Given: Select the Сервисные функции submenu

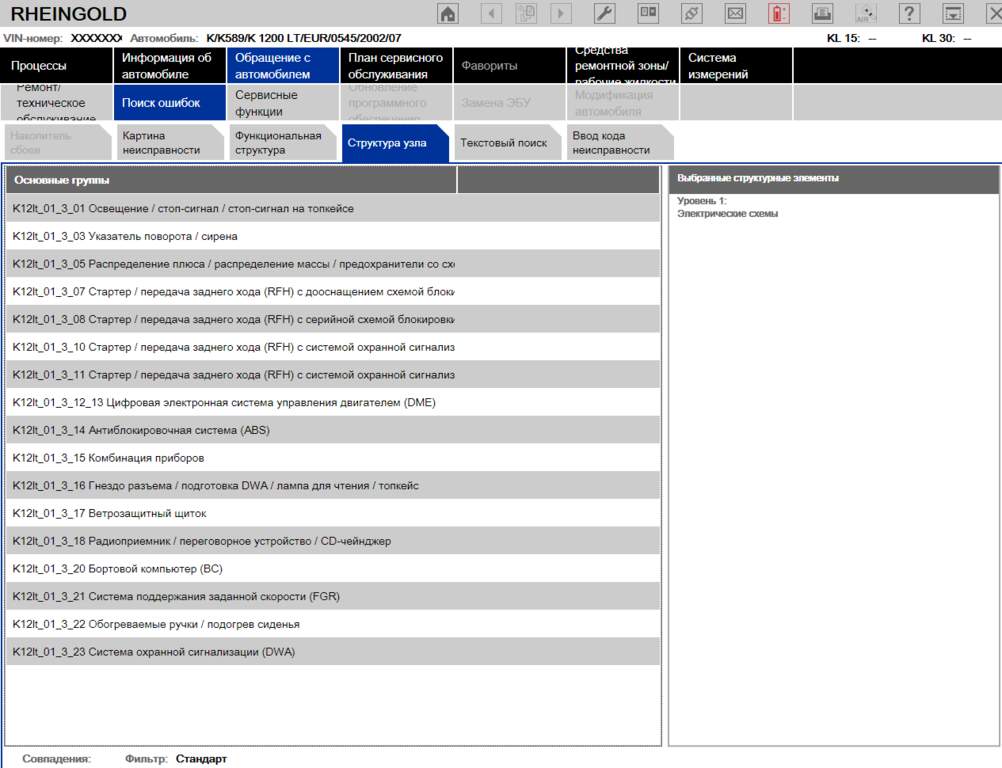Looking at the screenshot, I should 282,103.
